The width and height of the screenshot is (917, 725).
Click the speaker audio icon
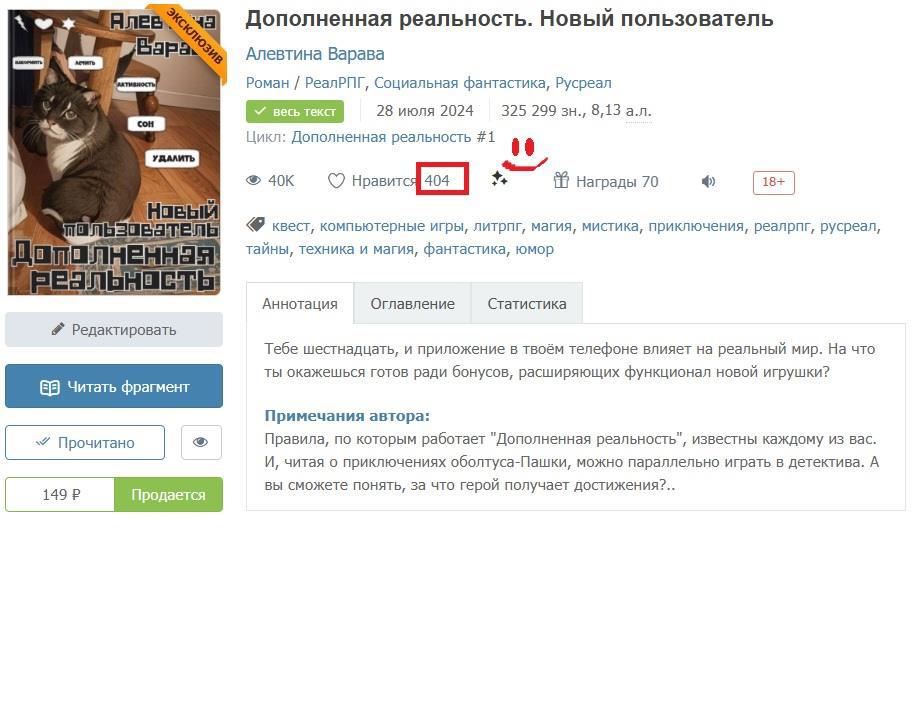[x=708, y=182]
